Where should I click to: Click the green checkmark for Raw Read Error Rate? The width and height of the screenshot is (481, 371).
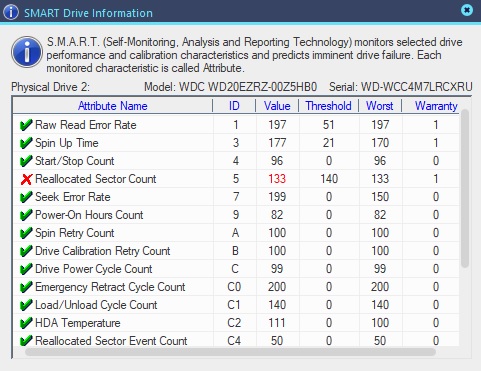(26, 125)
